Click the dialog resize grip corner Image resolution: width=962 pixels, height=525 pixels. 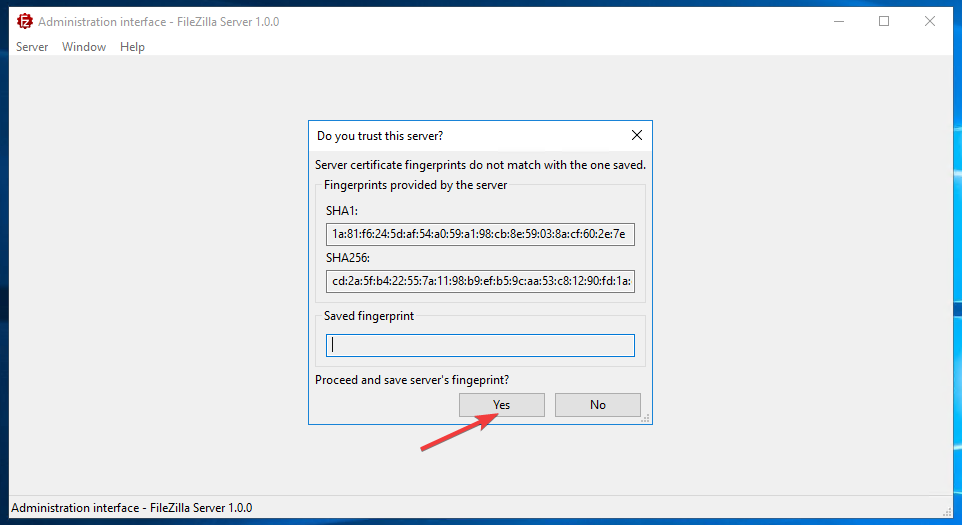[x=645, y=418]
